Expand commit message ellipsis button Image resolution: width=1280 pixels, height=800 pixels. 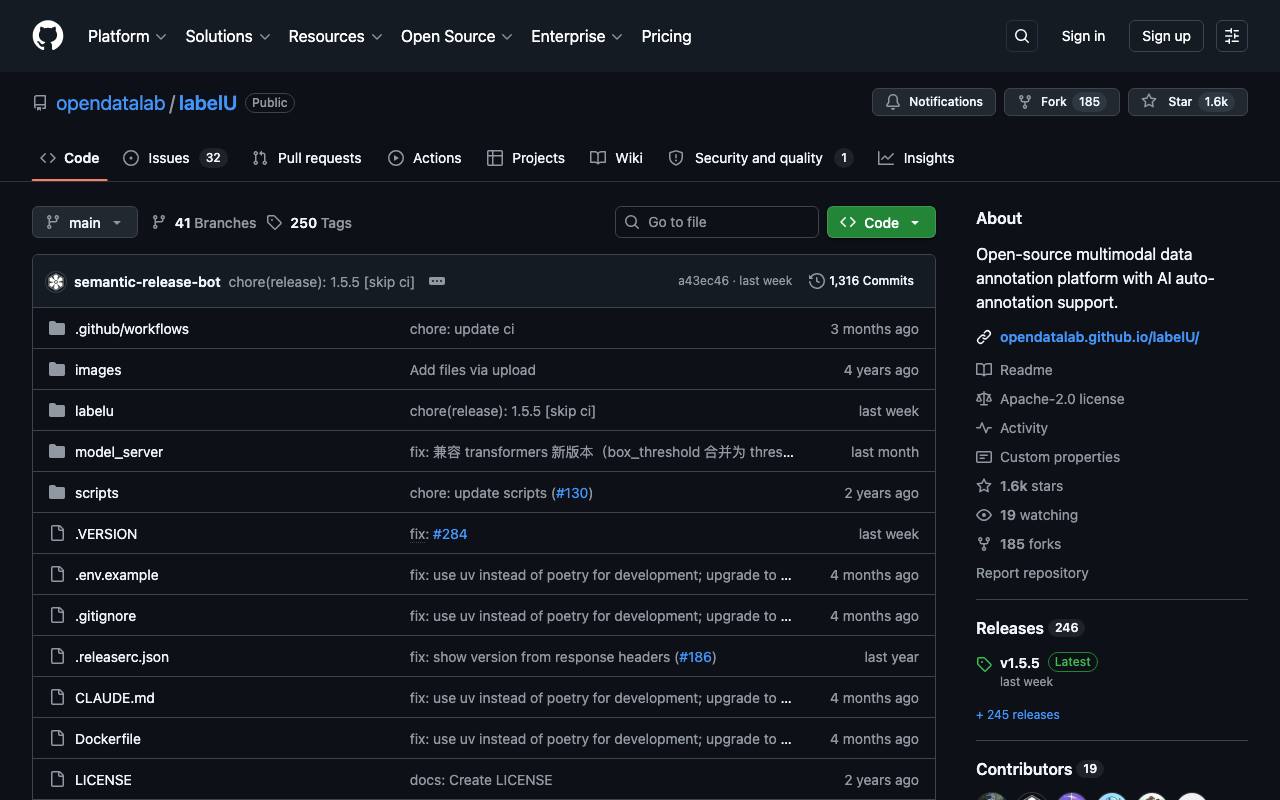(437, 281)
